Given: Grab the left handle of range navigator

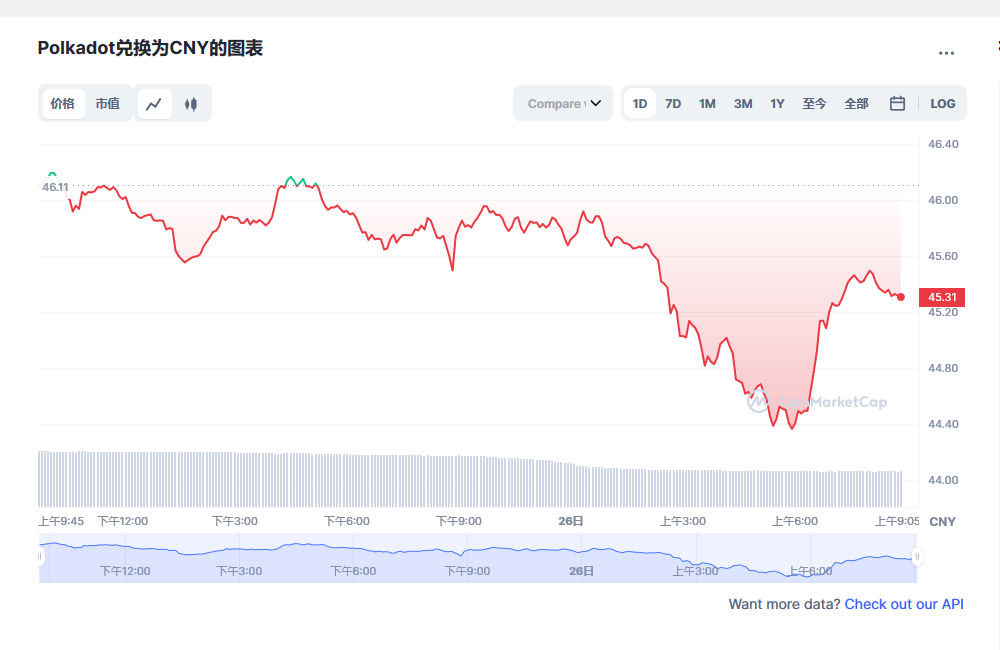Looking at the screenshot, I should [x=40, y=557].
